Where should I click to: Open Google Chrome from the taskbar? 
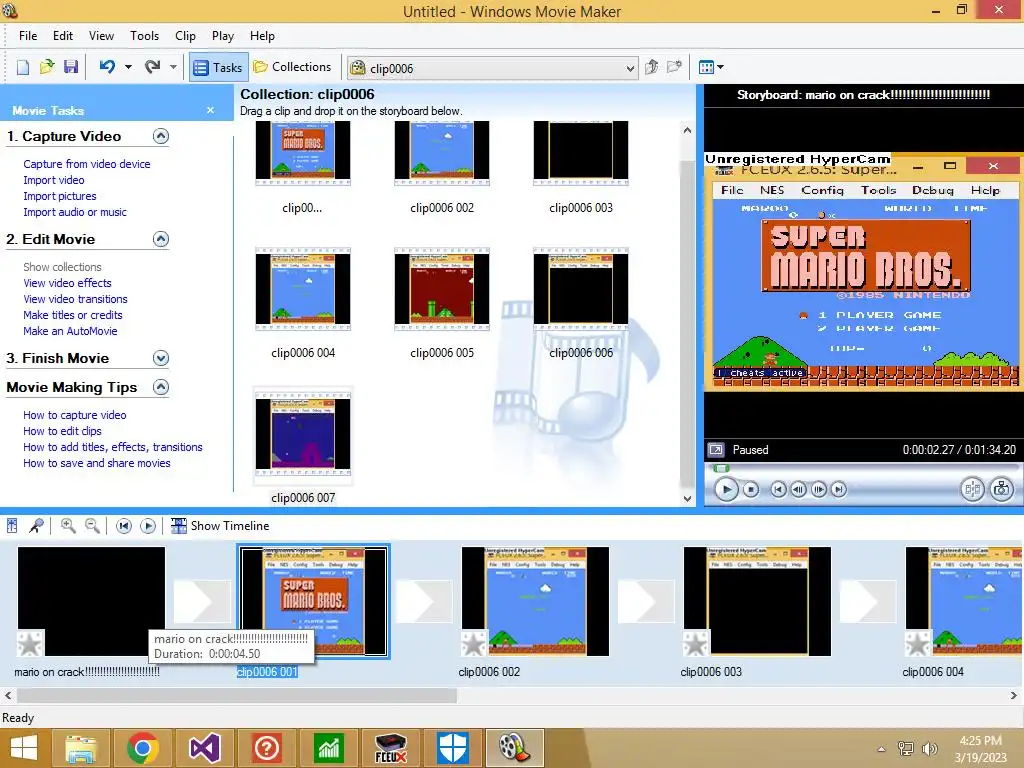coord(143,748)
